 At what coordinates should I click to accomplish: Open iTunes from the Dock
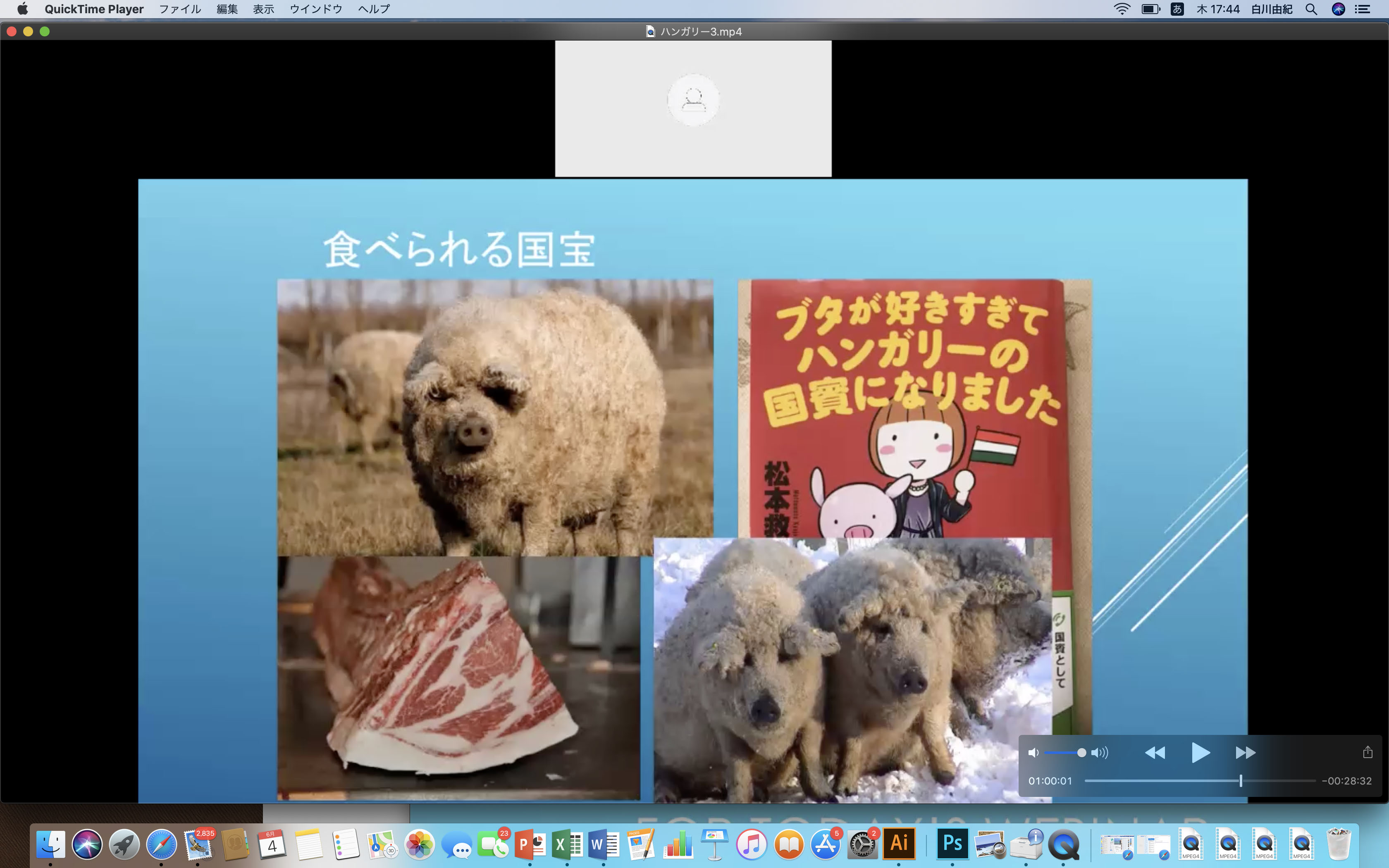click(x=751, y=844)
